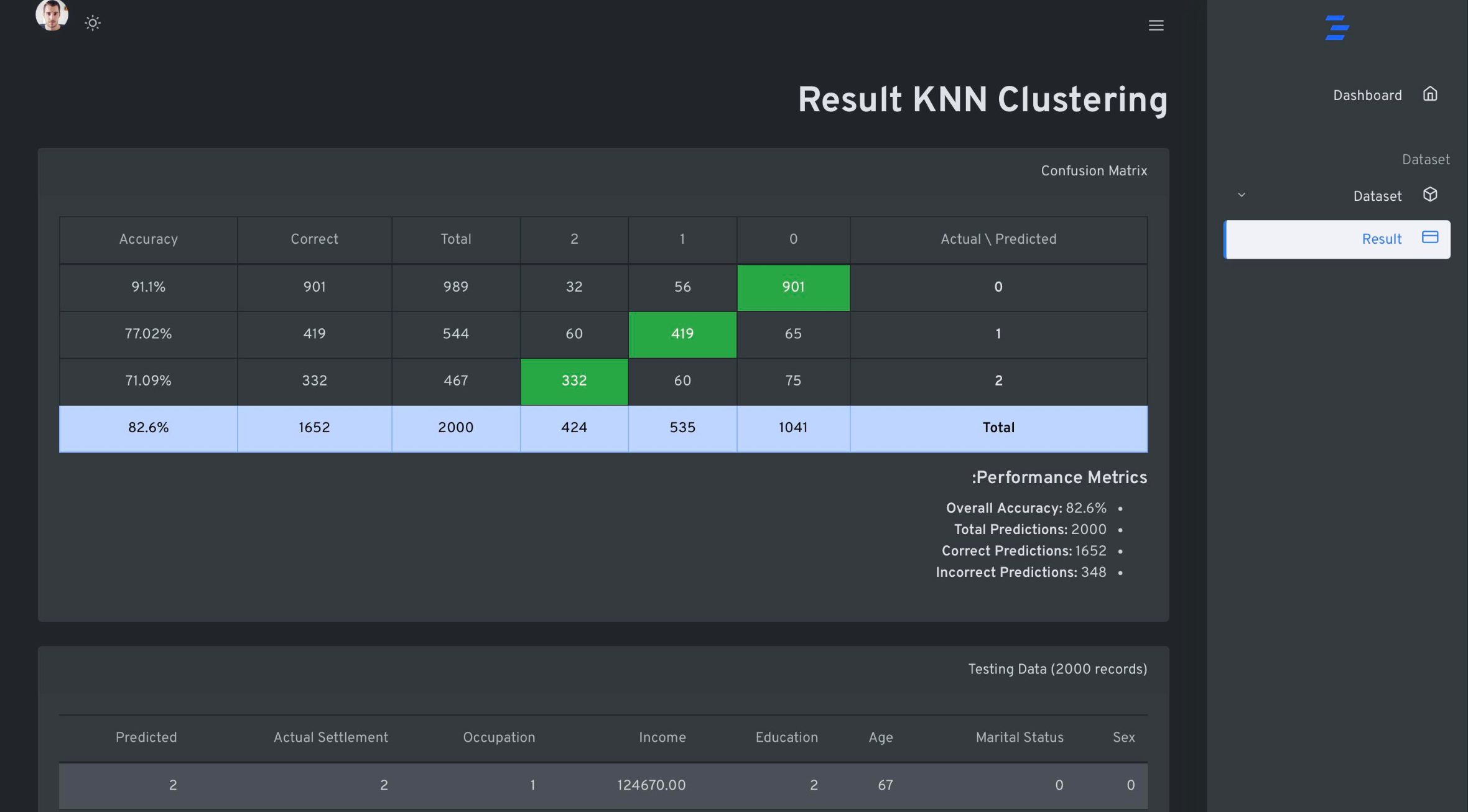Viewport: 1468px width, 812px height.
Task: Click the Confusion Matrix heading
Action: click(1094, 170)
